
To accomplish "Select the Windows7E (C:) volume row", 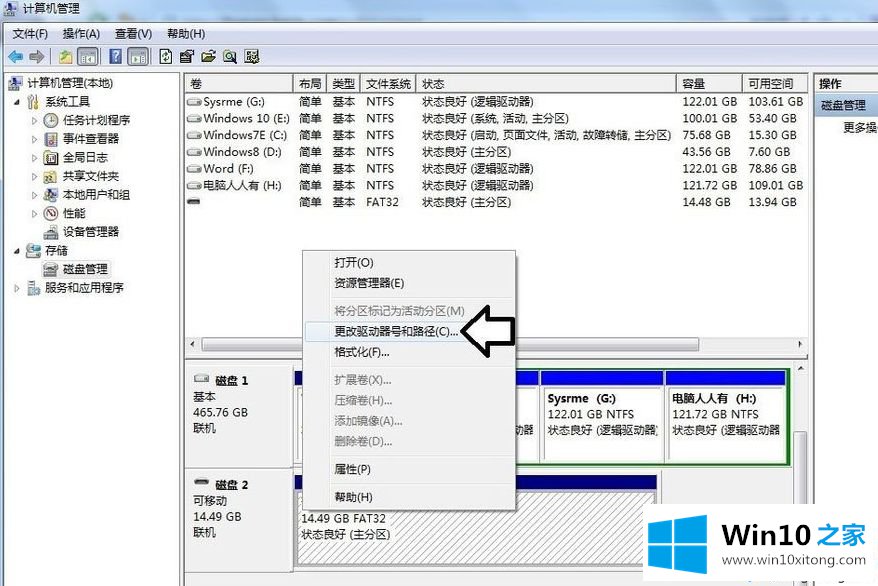I will click(x=496, y=135).
